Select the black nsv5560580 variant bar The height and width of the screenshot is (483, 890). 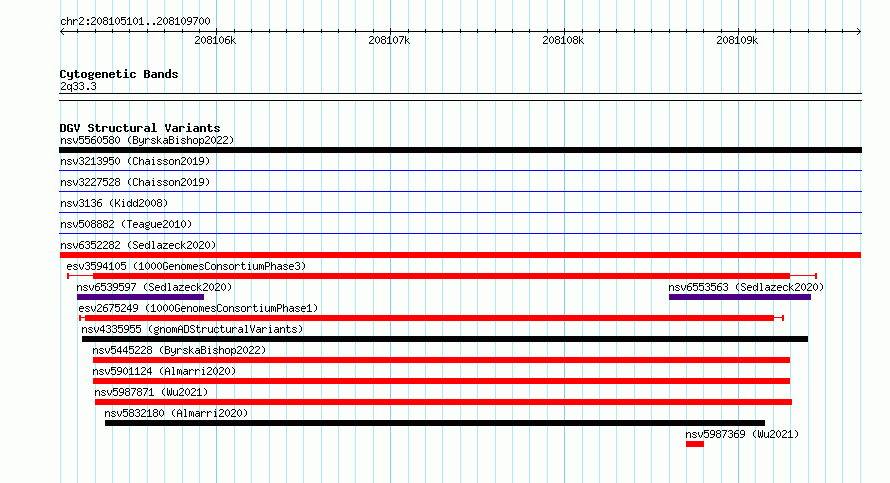[x=460, y=150]
